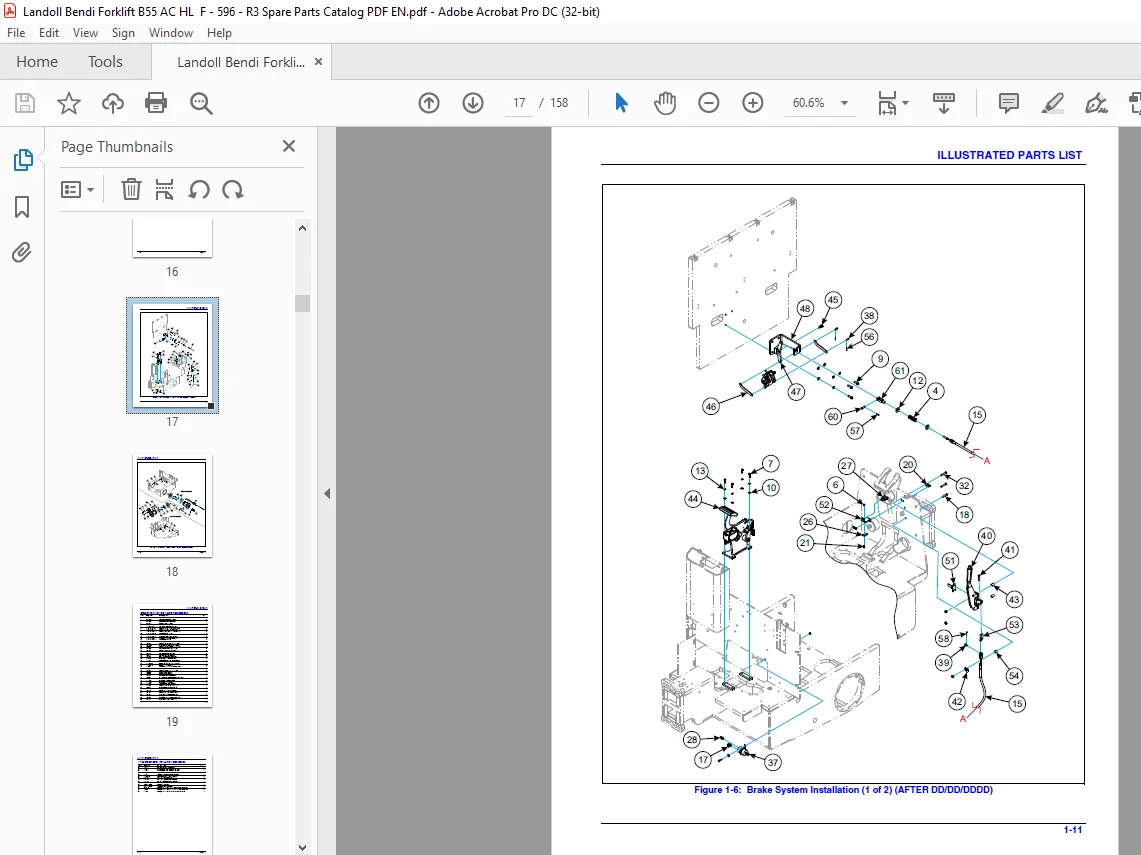Click the scrolling mode keyboard icon

944,103
